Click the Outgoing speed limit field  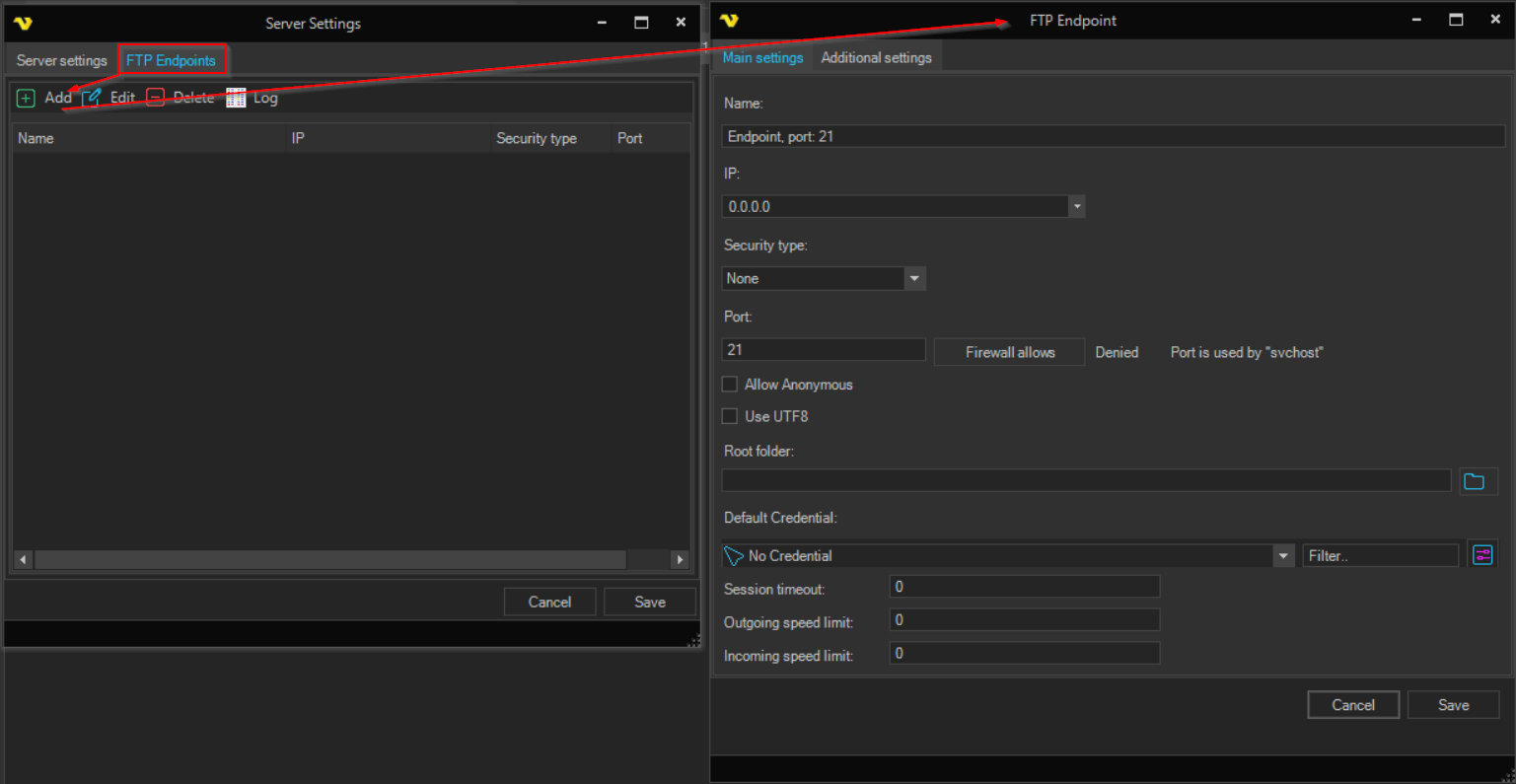pyautogui.click(x=1024, y=620)
